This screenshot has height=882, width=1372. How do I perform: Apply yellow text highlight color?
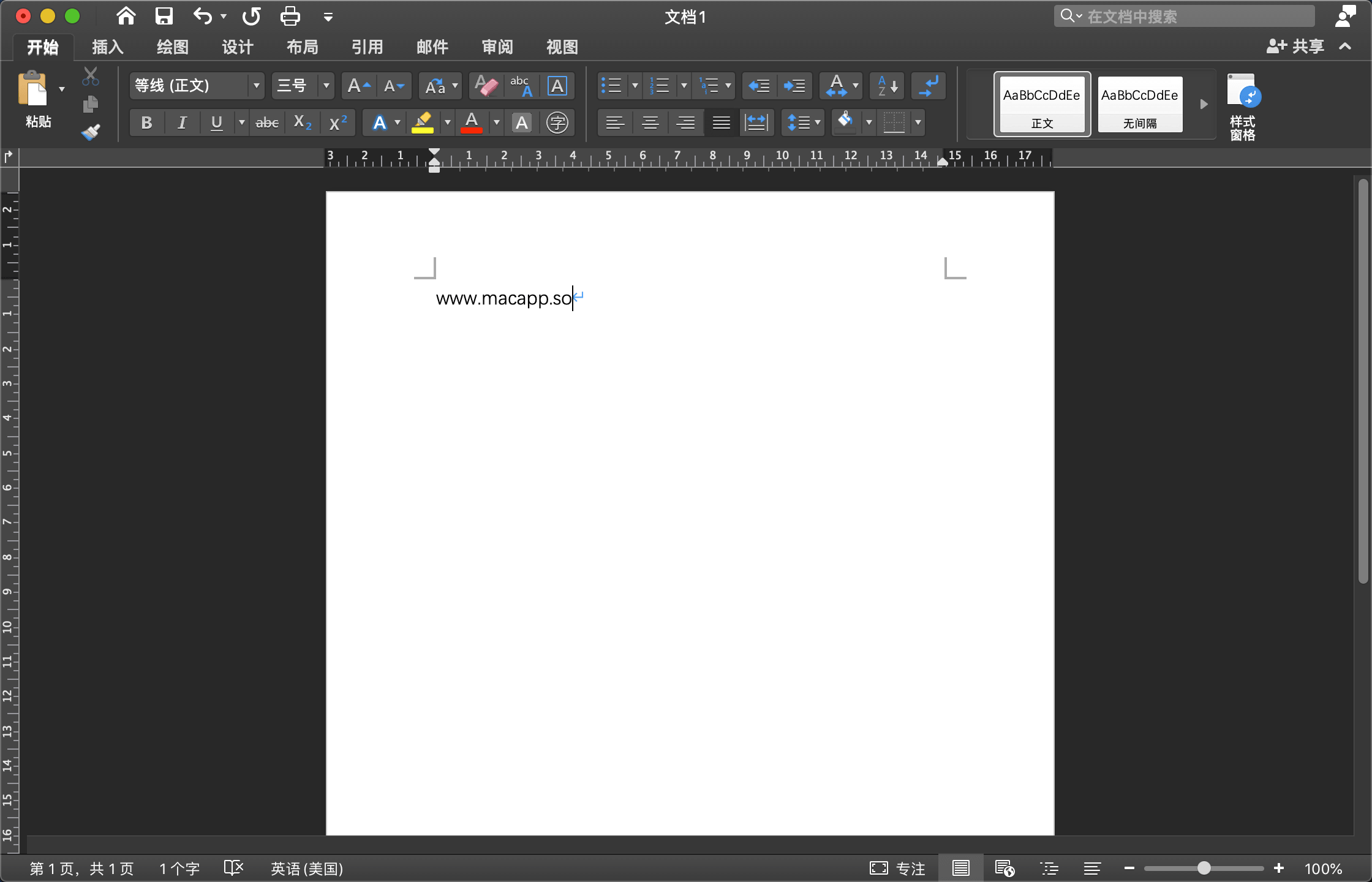pyautogui.click(x=423, y=123)
